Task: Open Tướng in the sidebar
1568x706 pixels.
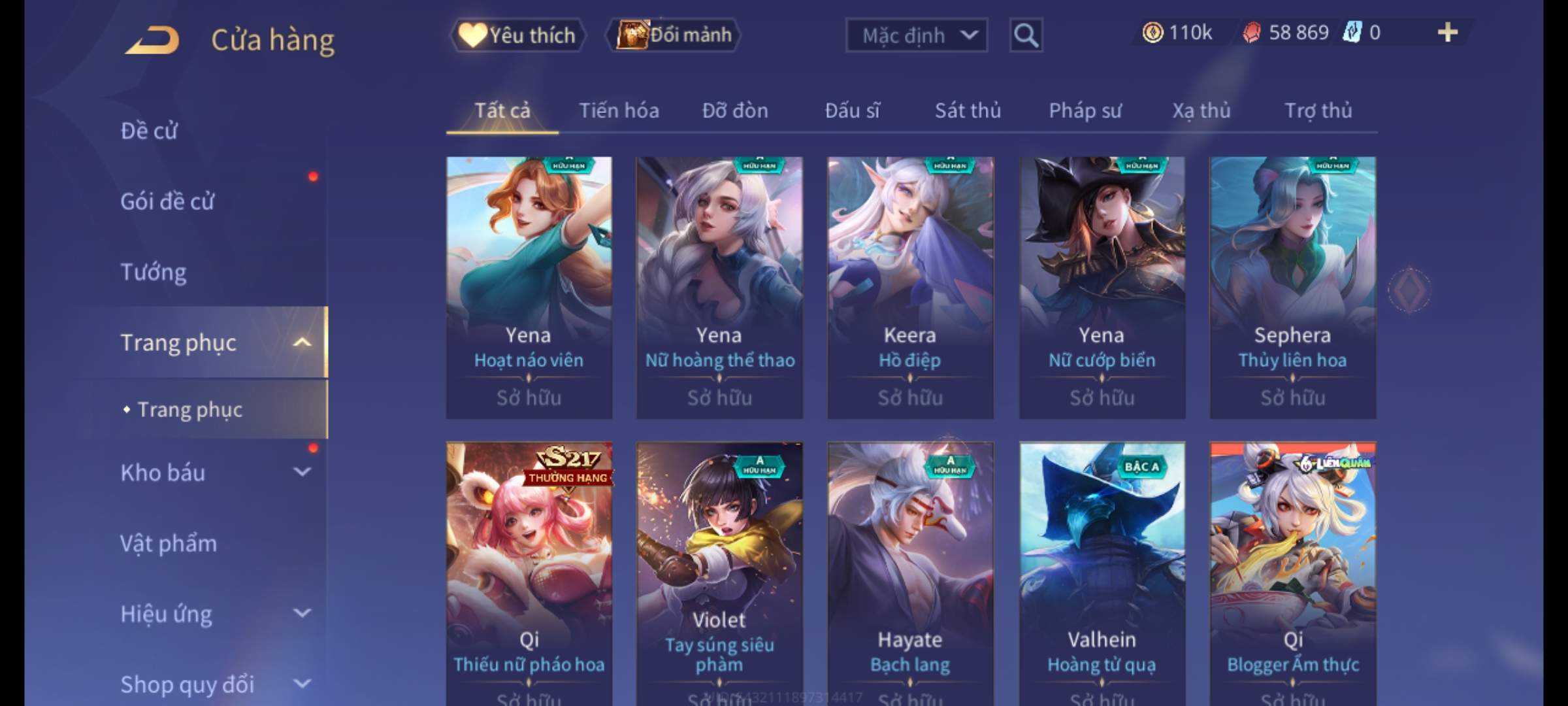Action: click(154, 272)
